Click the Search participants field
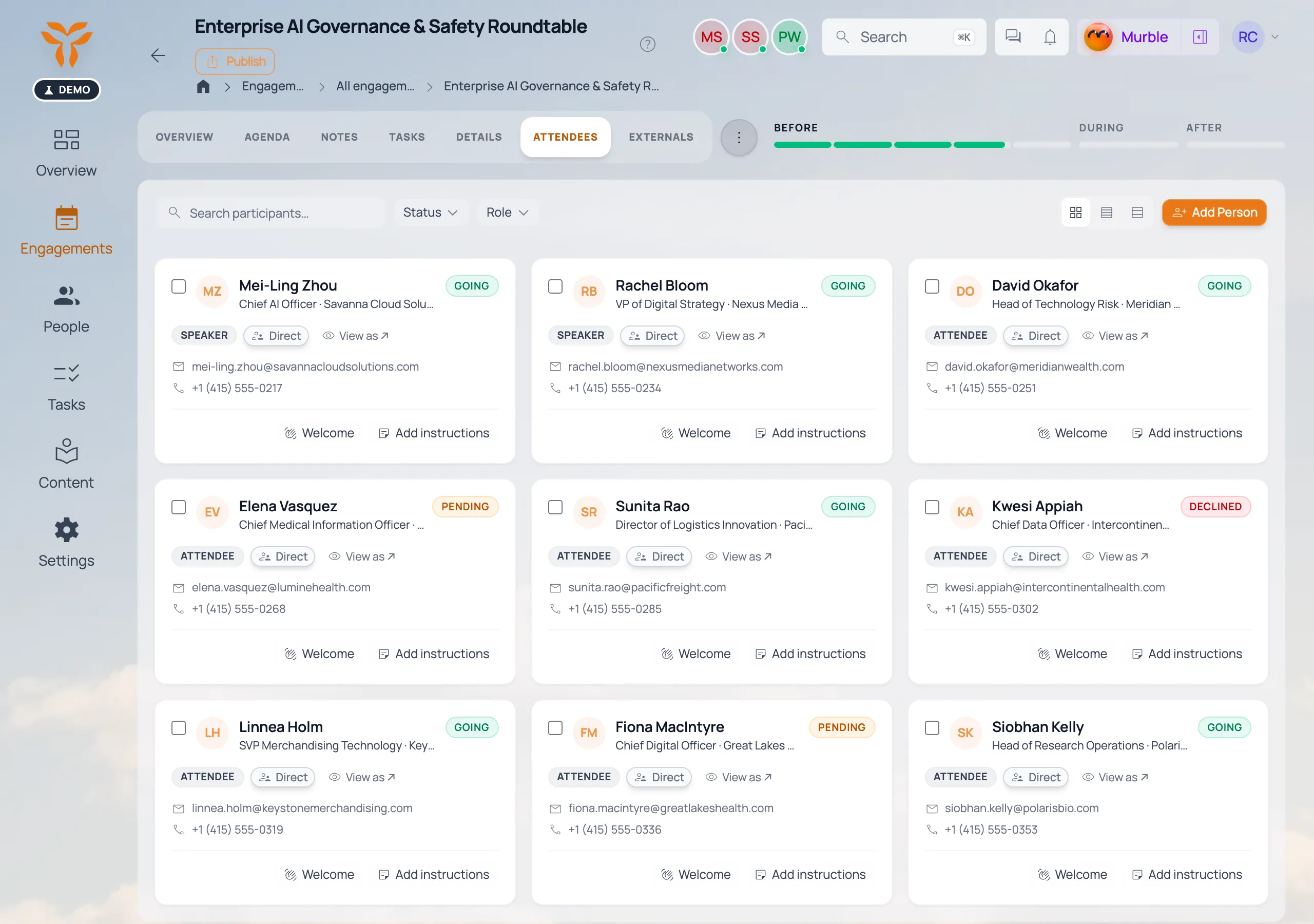The width and height of the screenshot is (1314, 924). coord(272,213)
